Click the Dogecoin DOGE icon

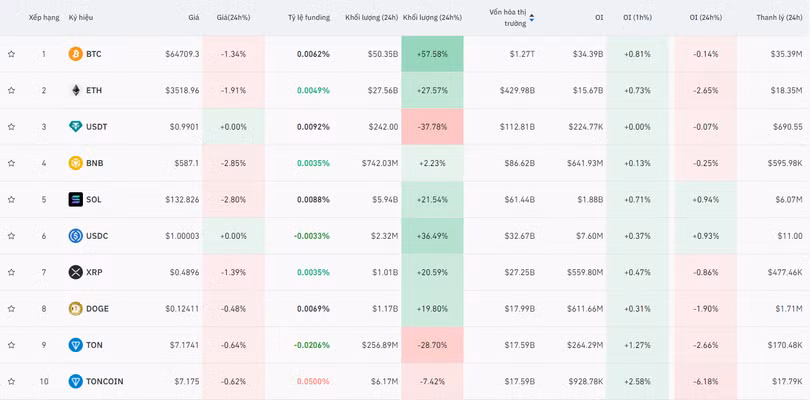click(x=75, y=309)
